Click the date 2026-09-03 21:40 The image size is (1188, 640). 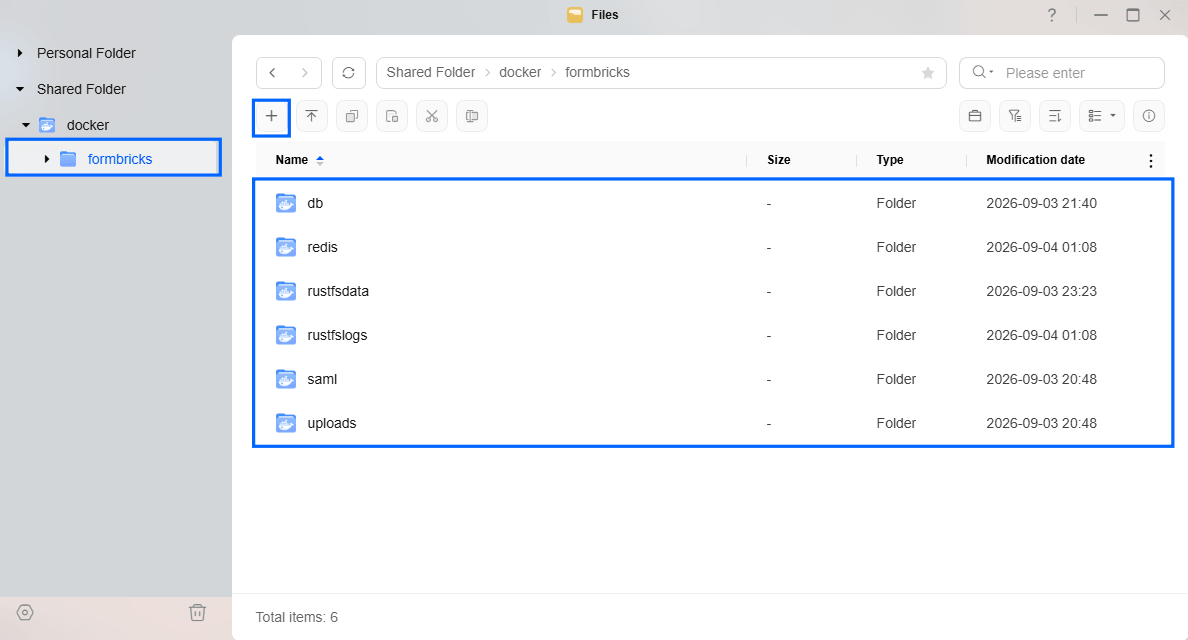(x=1041, y=203)
